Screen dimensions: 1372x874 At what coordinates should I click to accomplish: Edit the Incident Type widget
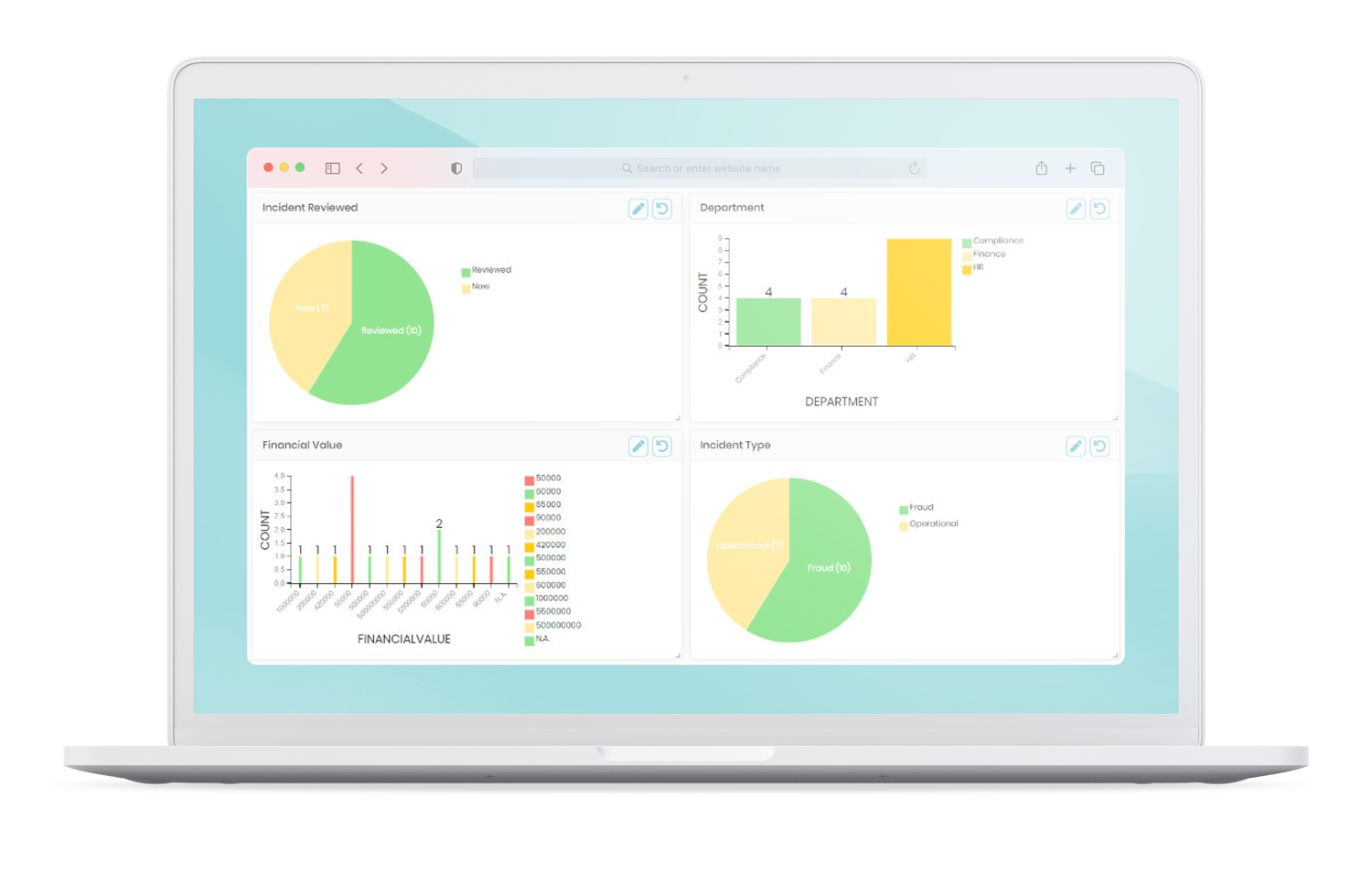[1076, 446]
